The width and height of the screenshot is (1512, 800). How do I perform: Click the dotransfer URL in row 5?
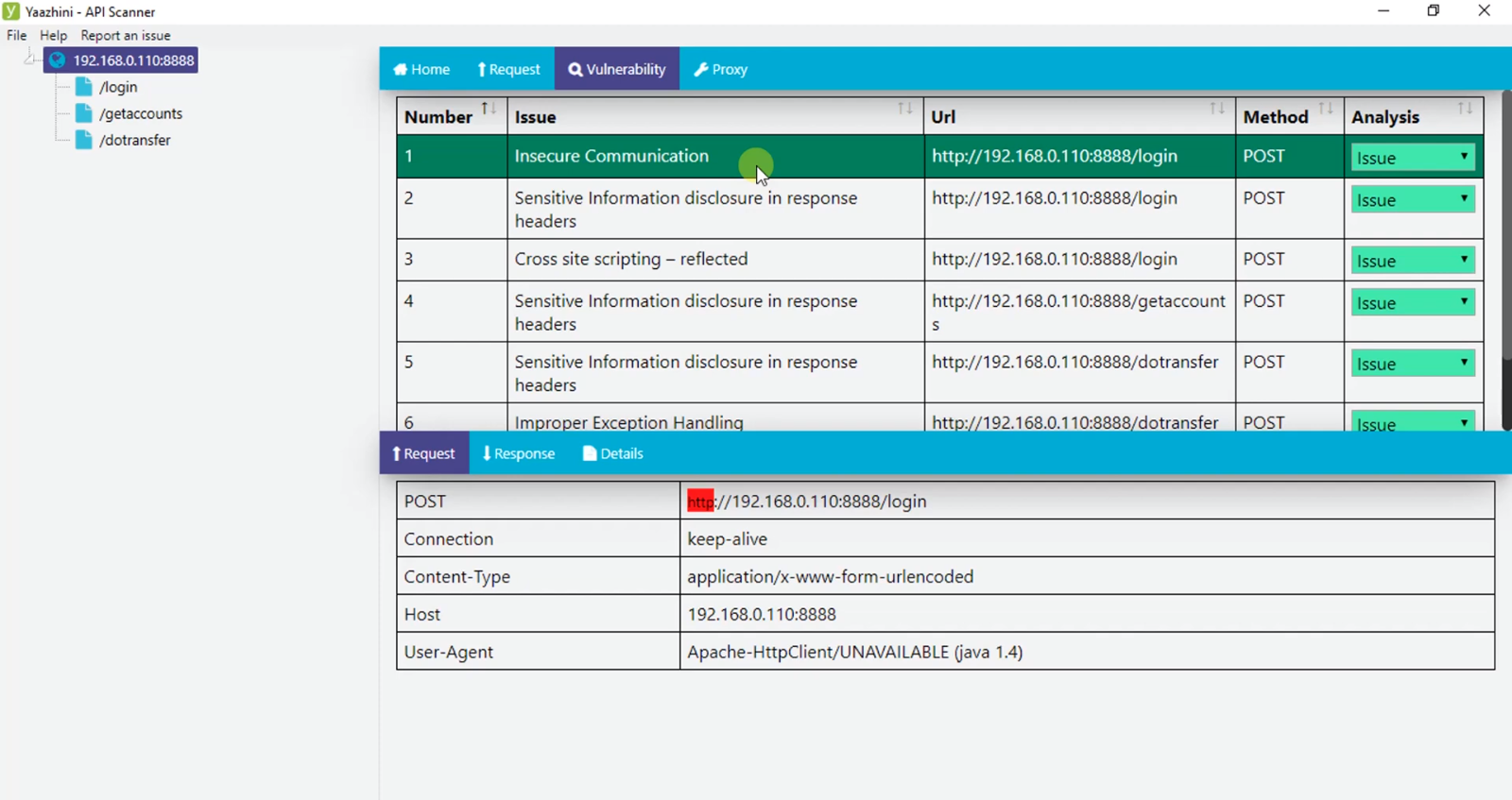click(1075, 362)
